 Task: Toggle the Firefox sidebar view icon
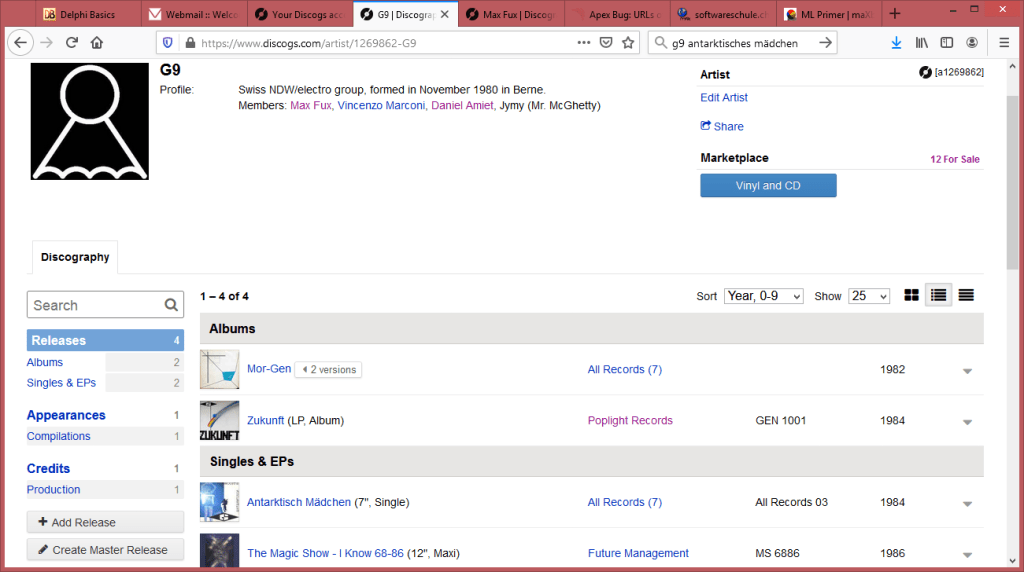pos(946,43)
